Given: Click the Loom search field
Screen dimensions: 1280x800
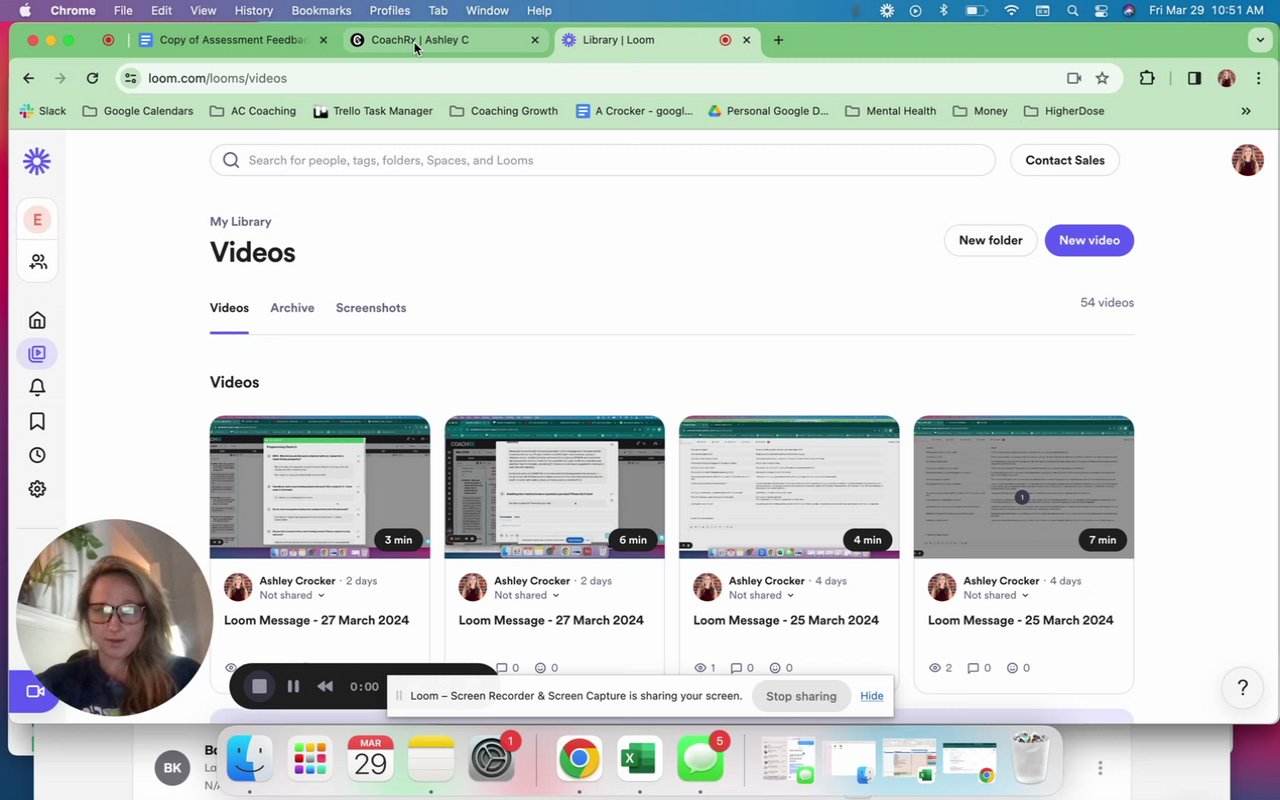Looking at the screenshot, I should (602, 160).
